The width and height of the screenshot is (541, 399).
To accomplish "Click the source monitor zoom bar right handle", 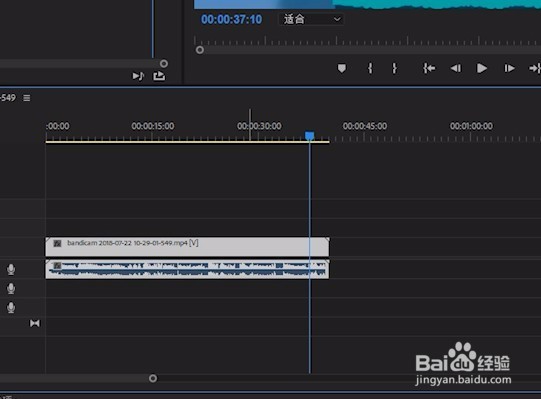I will click(x=164, y=64).
